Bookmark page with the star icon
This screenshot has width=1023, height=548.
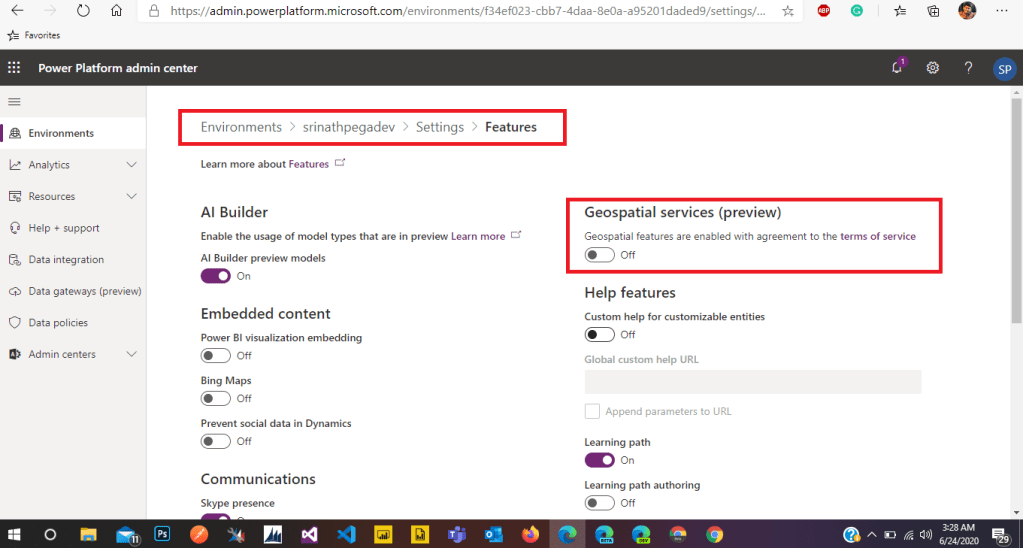point(788,11)
